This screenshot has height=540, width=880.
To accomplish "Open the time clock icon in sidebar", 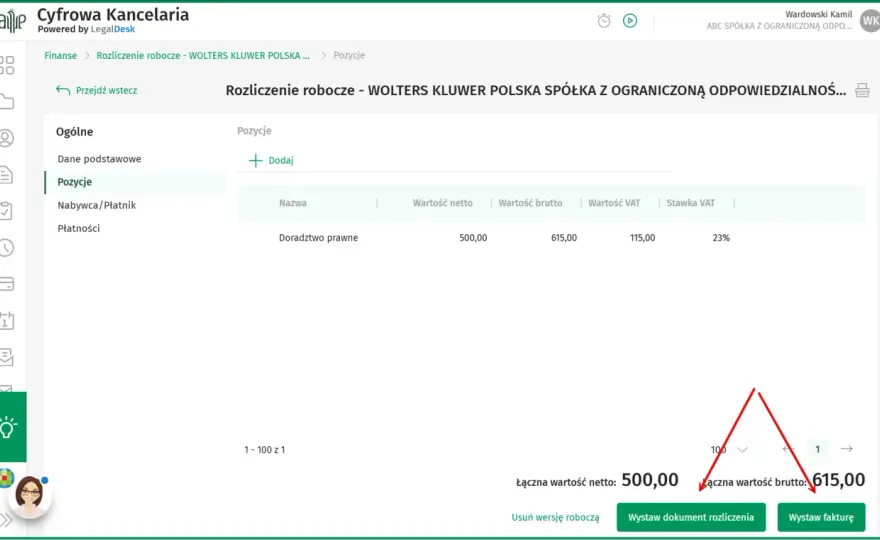I will 6,248.
